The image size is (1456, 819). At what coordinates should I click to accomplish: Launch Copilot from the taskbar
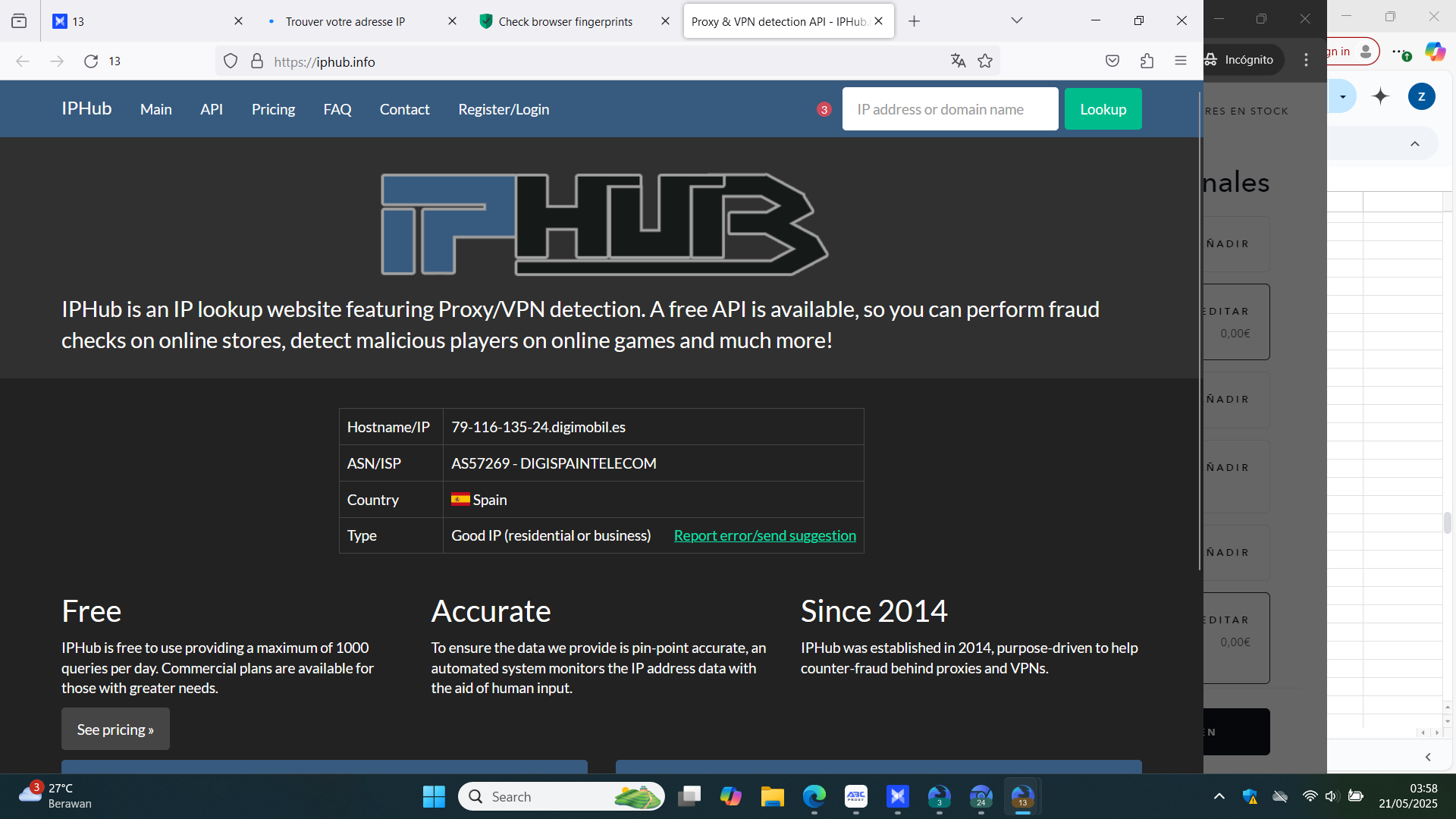point(731,797)
